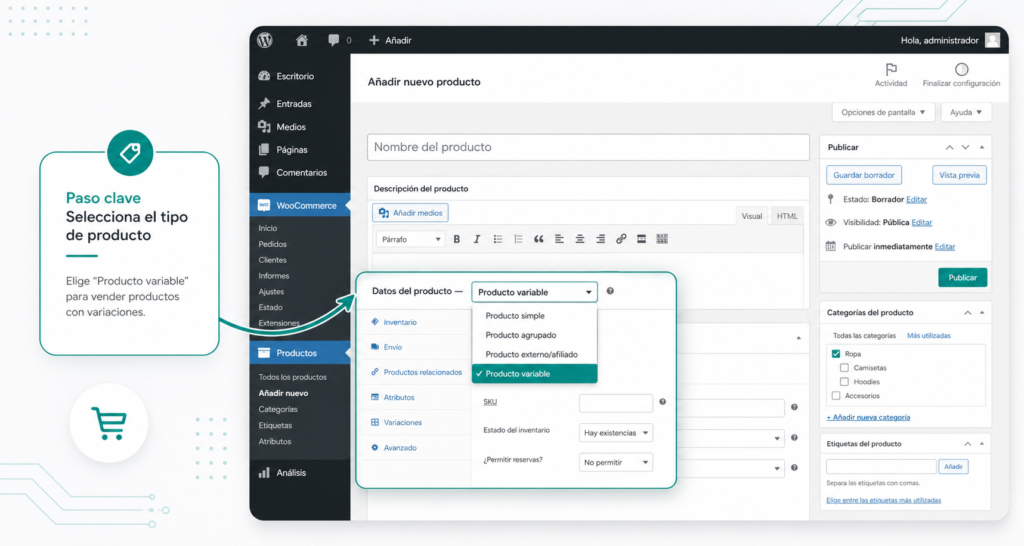Collapse the Categorías del producto panel

click(x=982, y=313)
